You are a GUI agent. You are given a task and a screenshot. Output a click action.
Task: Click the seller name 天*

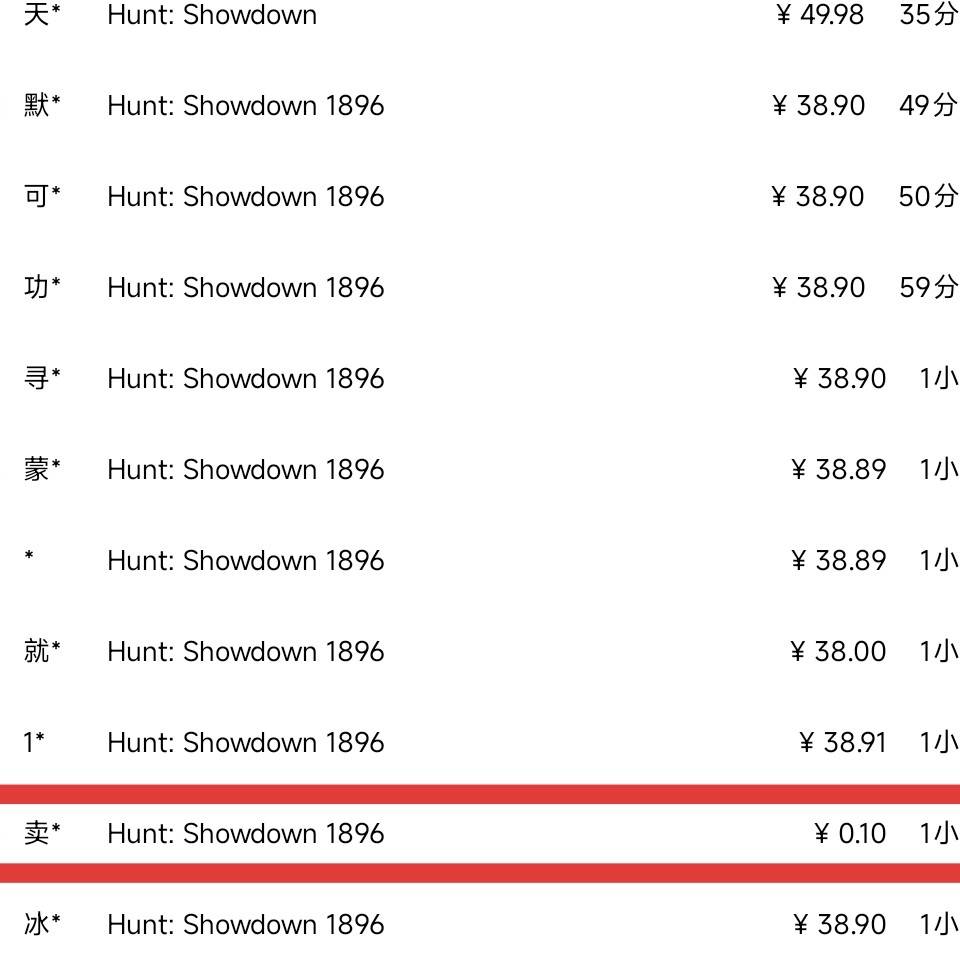pos(41,15)
